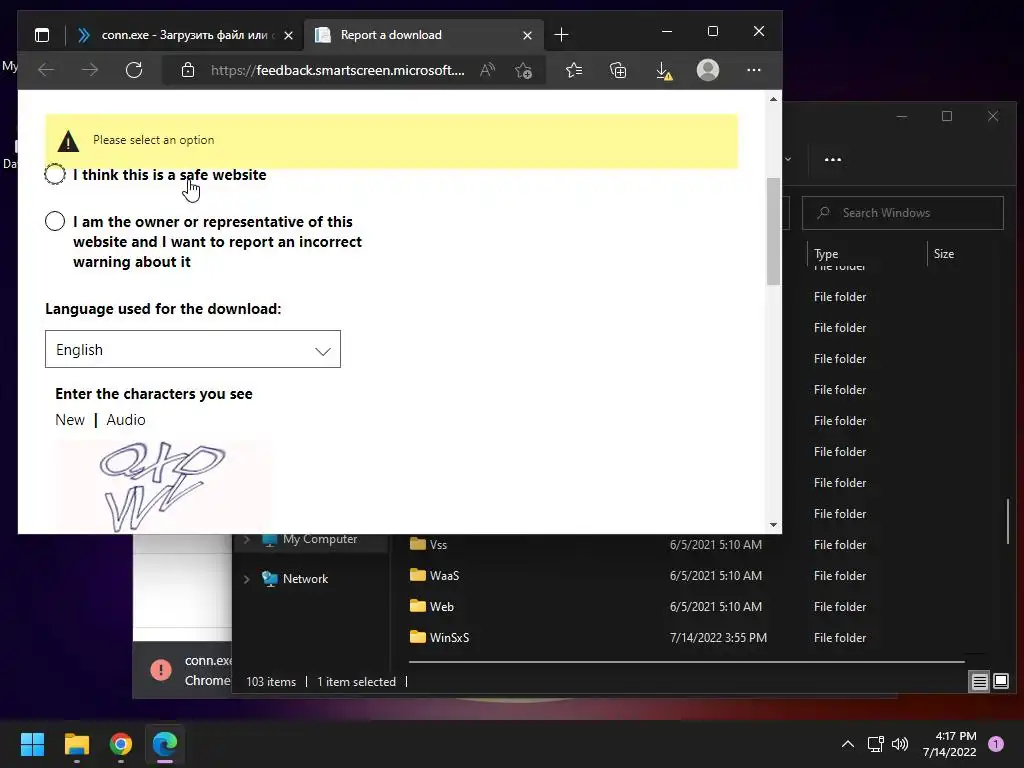
Task: Click the Edge page vertical scrollbar thumb
Action: tap(773, 231)
